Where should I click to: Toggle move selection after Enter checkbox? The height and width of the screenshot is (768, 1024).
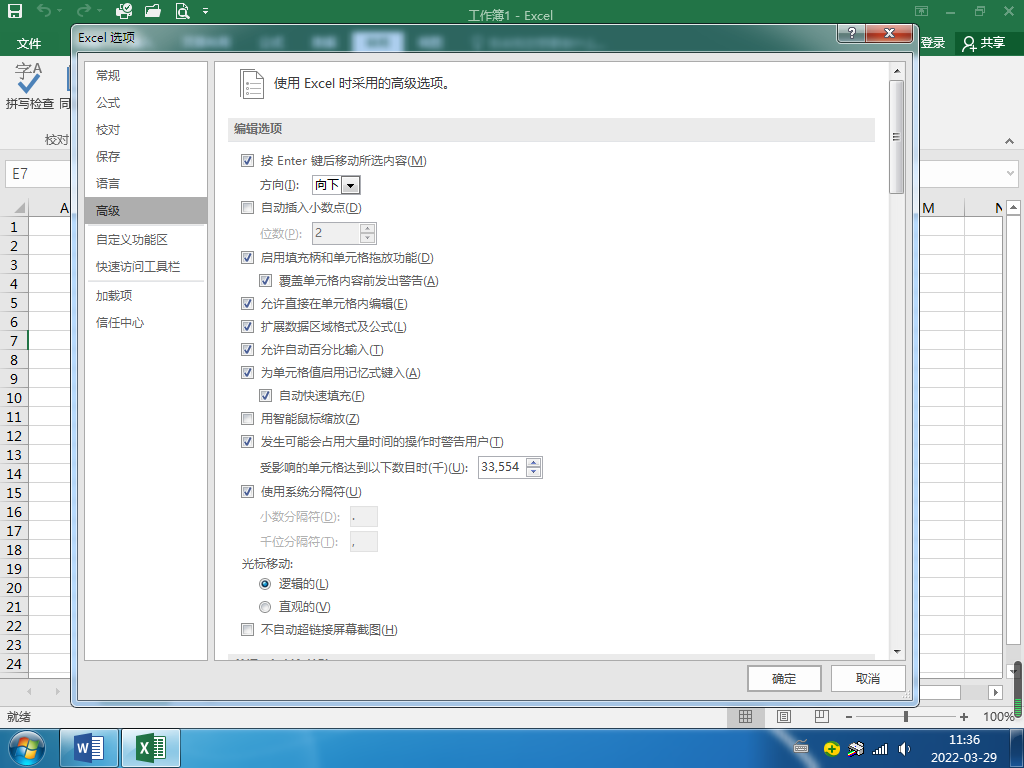[248, 160]
